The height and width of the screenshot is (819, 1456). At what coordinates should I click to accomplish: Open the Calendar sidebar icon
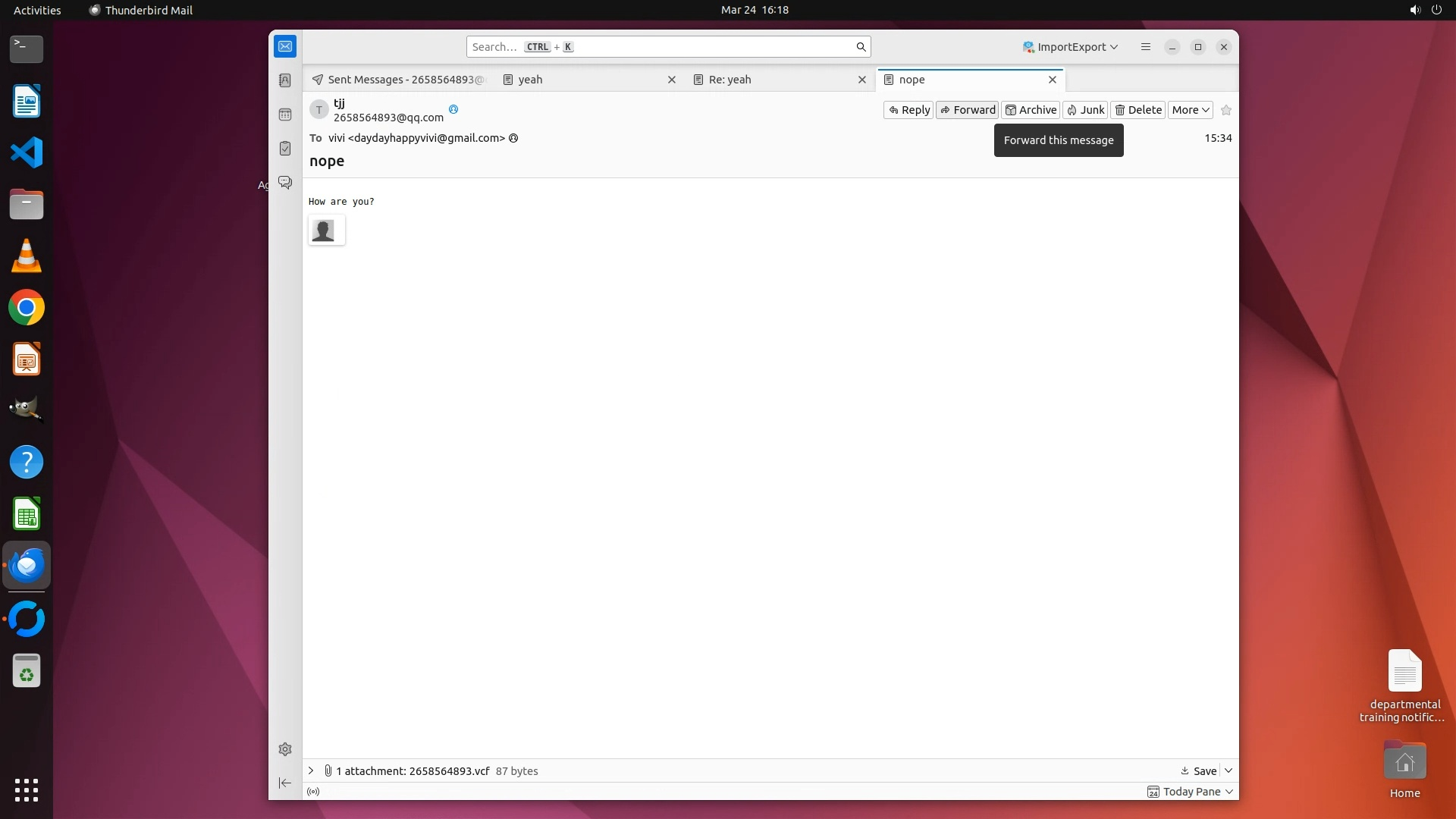(x=285, y=115)
